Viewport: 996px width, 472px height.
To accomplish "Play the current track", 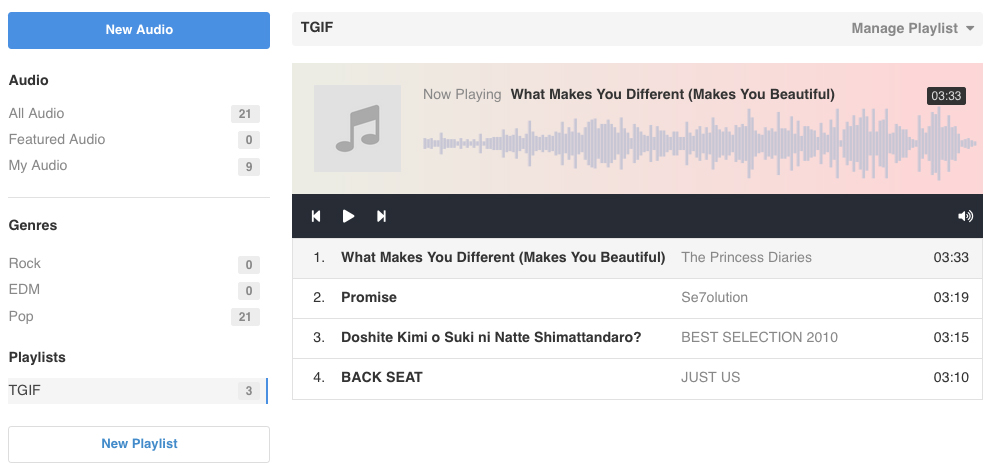I will click(x=348, y=216).
